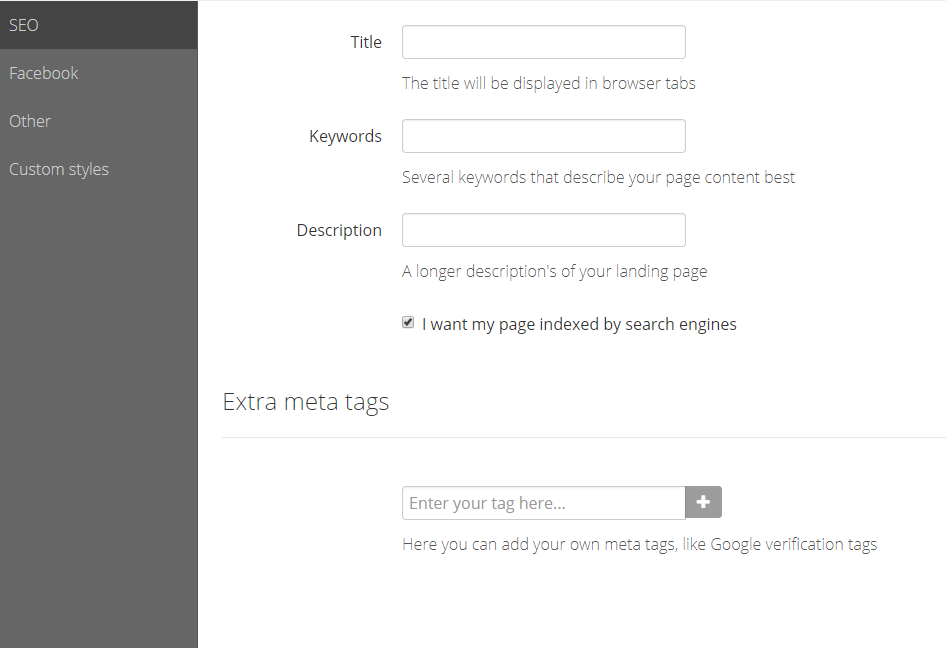Select the Other tab in sidebar
This screenshot has width=946, height=648.
pyautogui.click(x=98, y=121)
